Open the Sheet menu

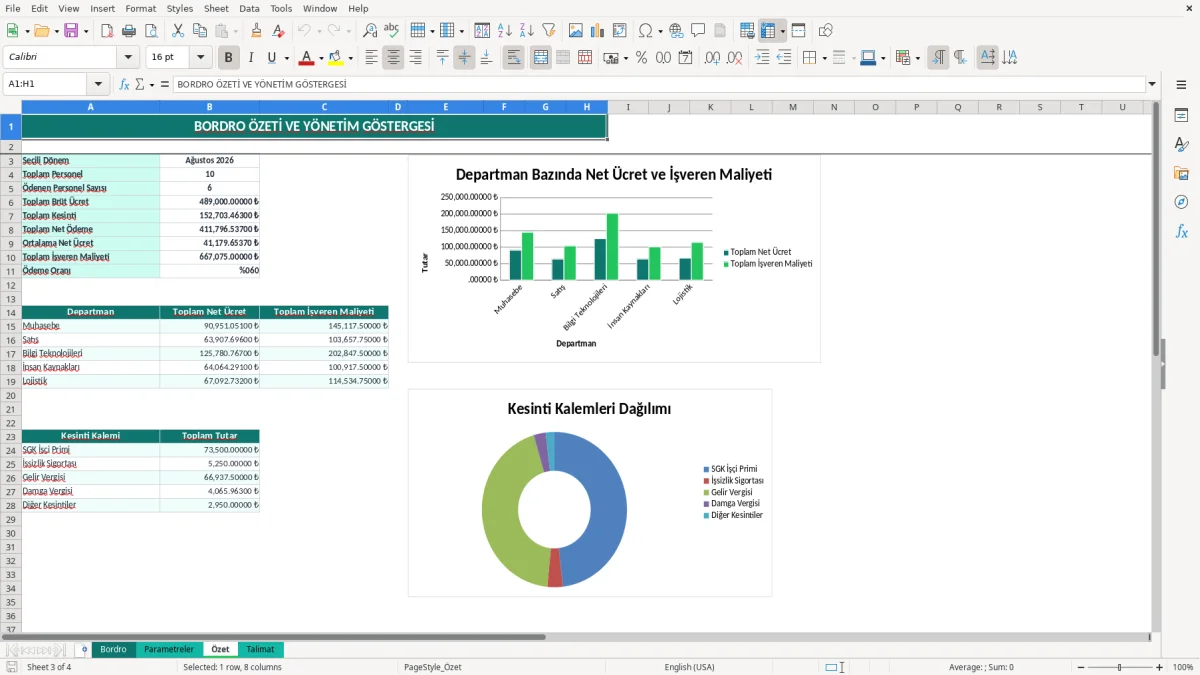tap(216, 8)
